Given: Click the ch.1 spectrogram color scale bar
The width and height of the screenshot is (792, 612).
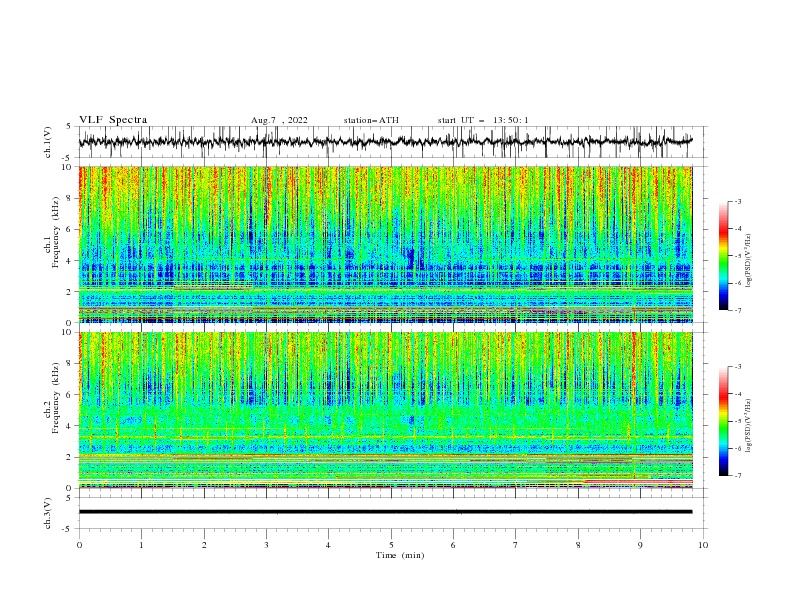Looking at the screenshot, I should (723, 256).
